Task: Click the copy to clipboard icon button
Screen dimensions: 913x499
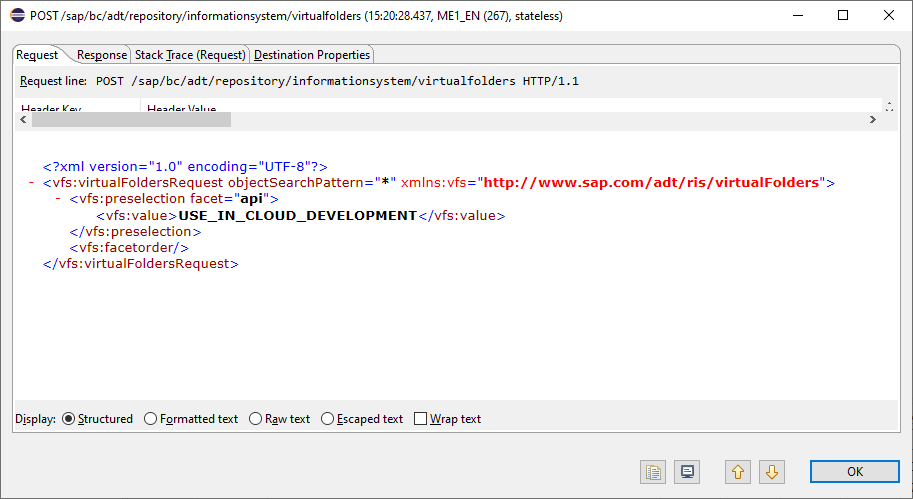Action: pos(653,472)
